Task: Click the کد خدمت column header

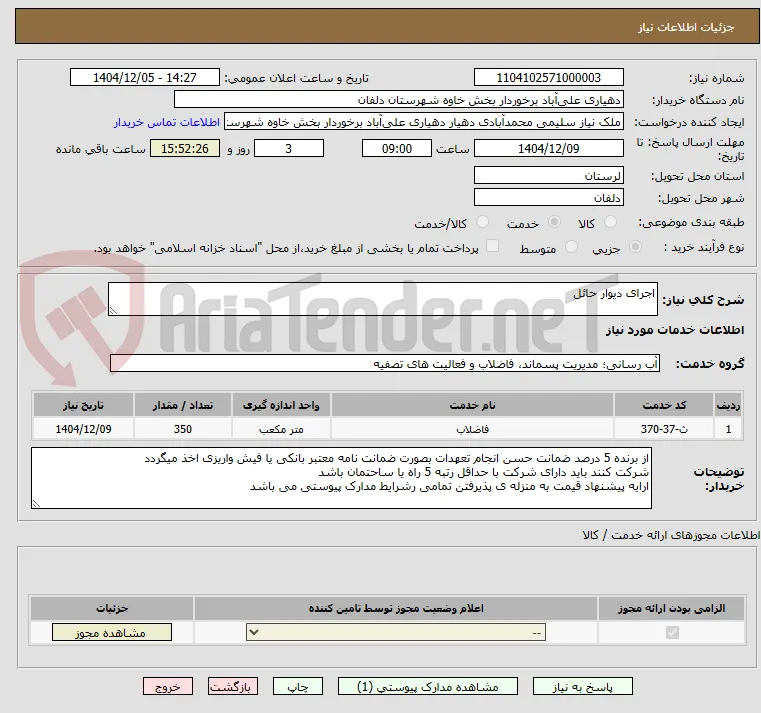Action: pyautogui.click(x=664, y=405)
